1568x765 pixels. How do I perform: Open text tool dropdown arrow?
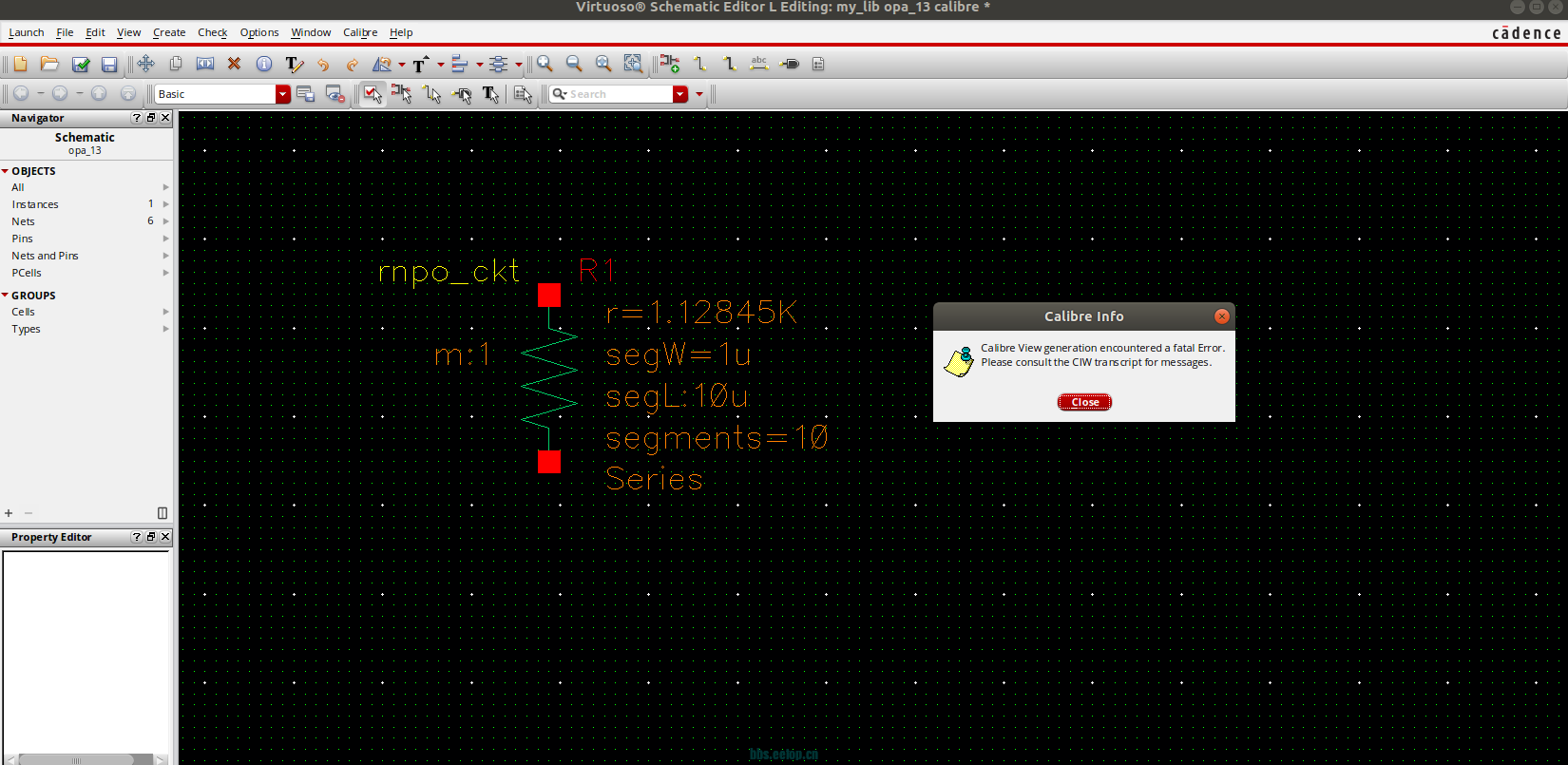(441, 65)
